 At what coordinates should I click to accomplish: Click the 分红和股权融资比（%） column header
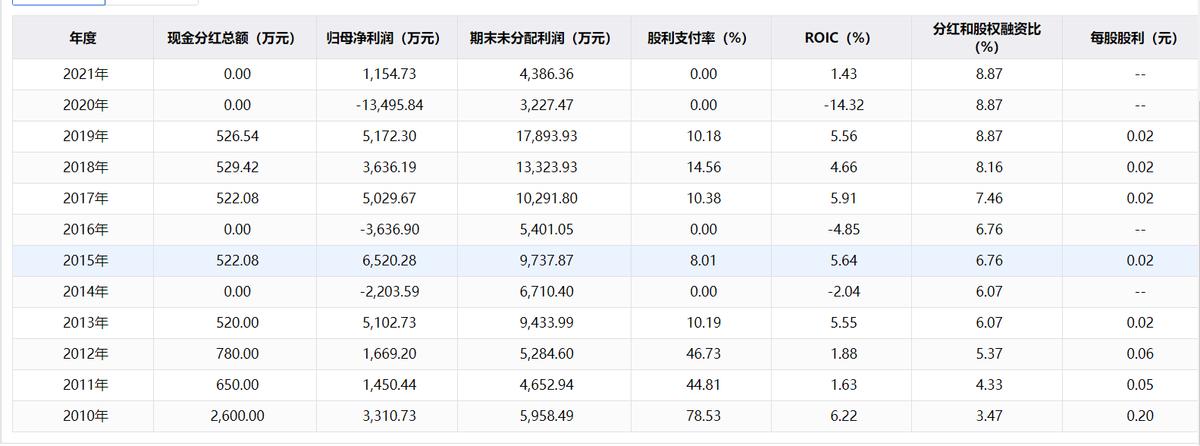pos(987,38)
